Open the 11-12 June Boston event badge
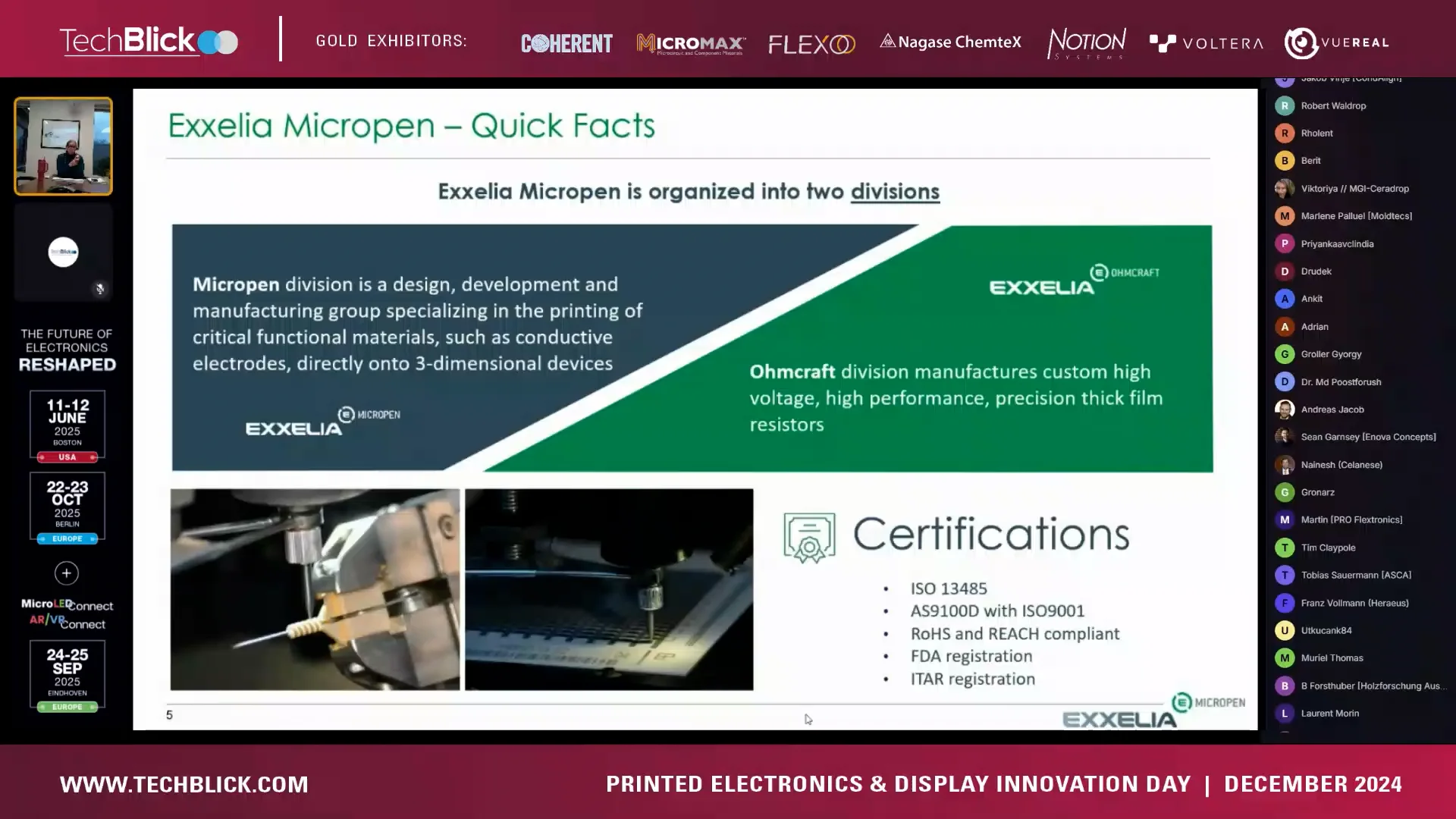Screen dimensions: 1456x819 [67, 426]
